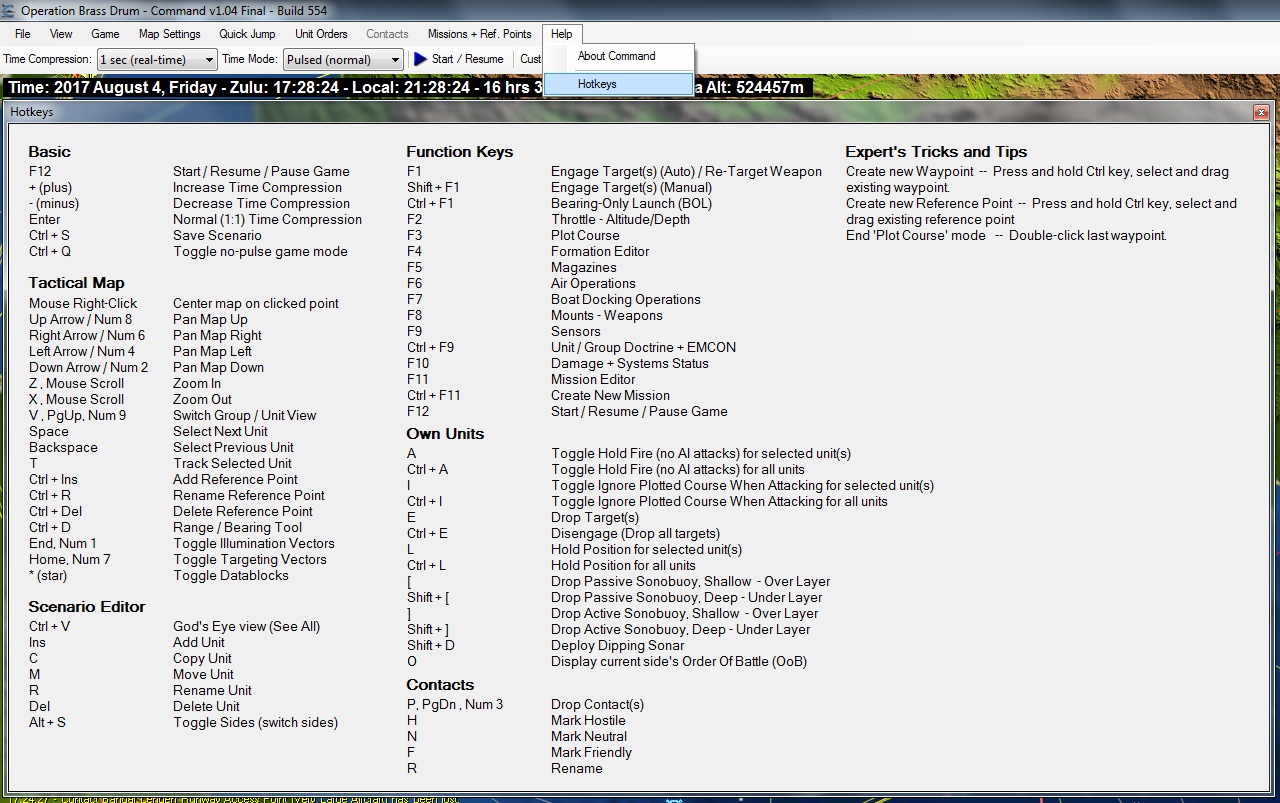Click the 'Toggle Datablocks' entry

pyautogui.click(x=230, y=575)
